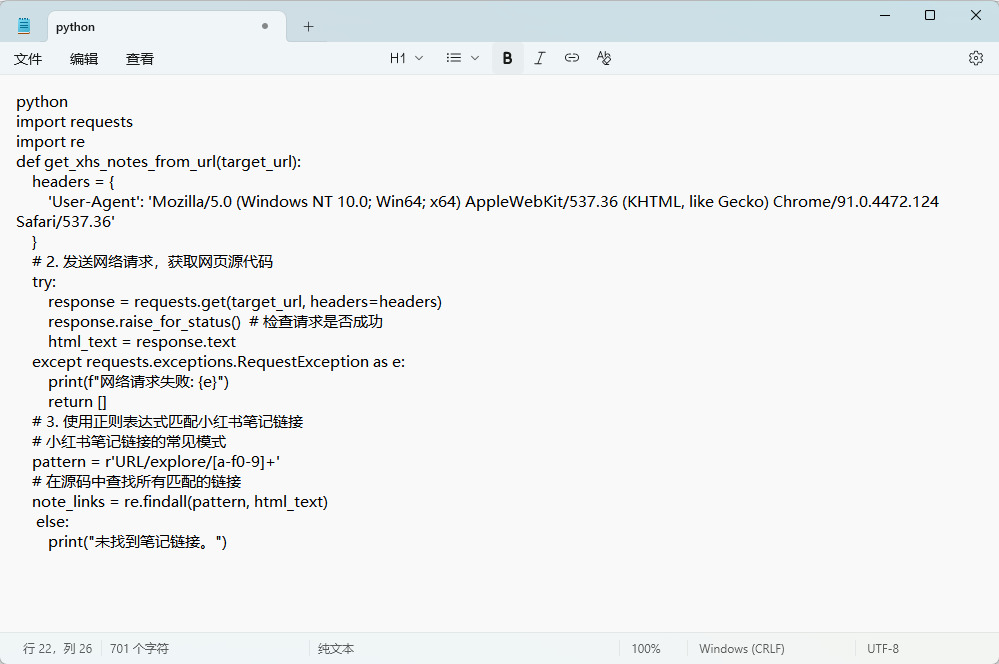Click the 'response = requests.get' line
The image size is (999, 664).
[245, 302]
